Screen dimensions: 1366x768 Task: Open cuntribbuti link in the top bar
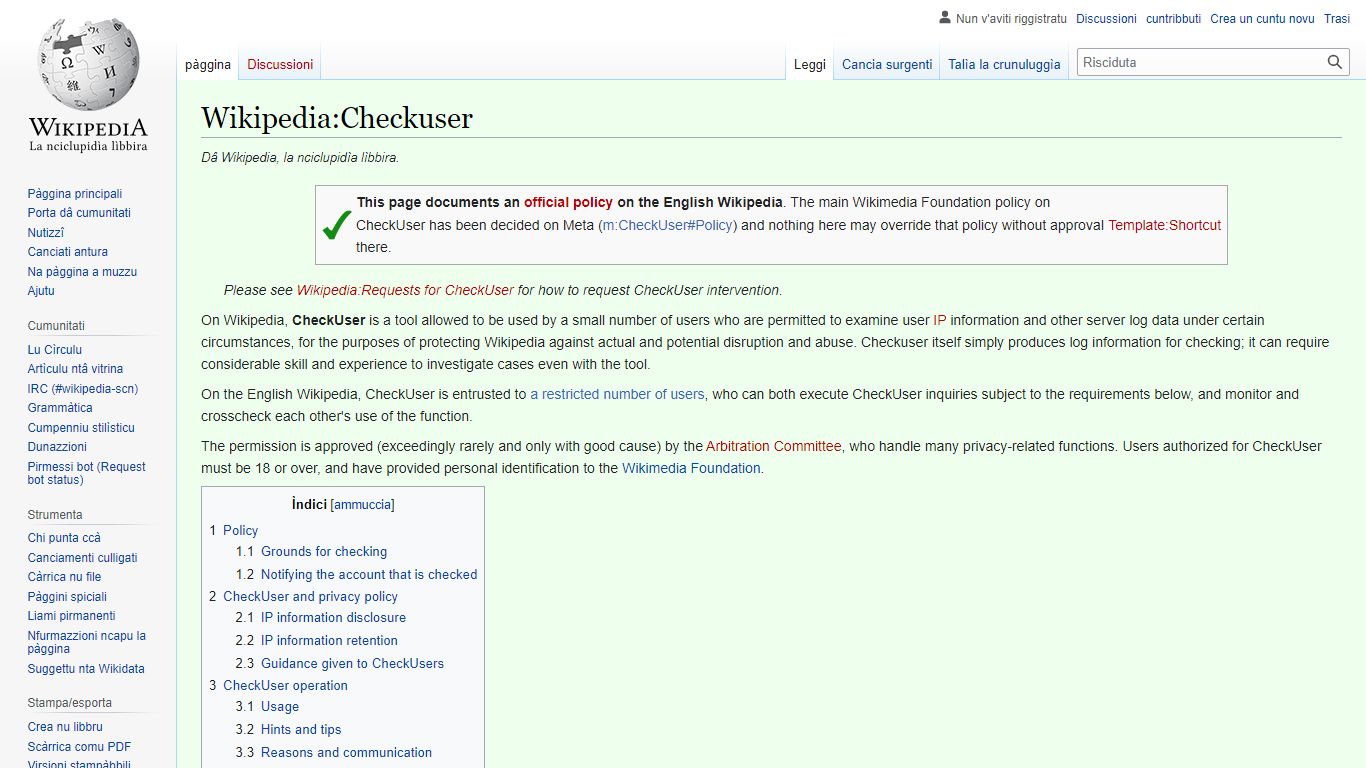click(x=1174, y=19)
